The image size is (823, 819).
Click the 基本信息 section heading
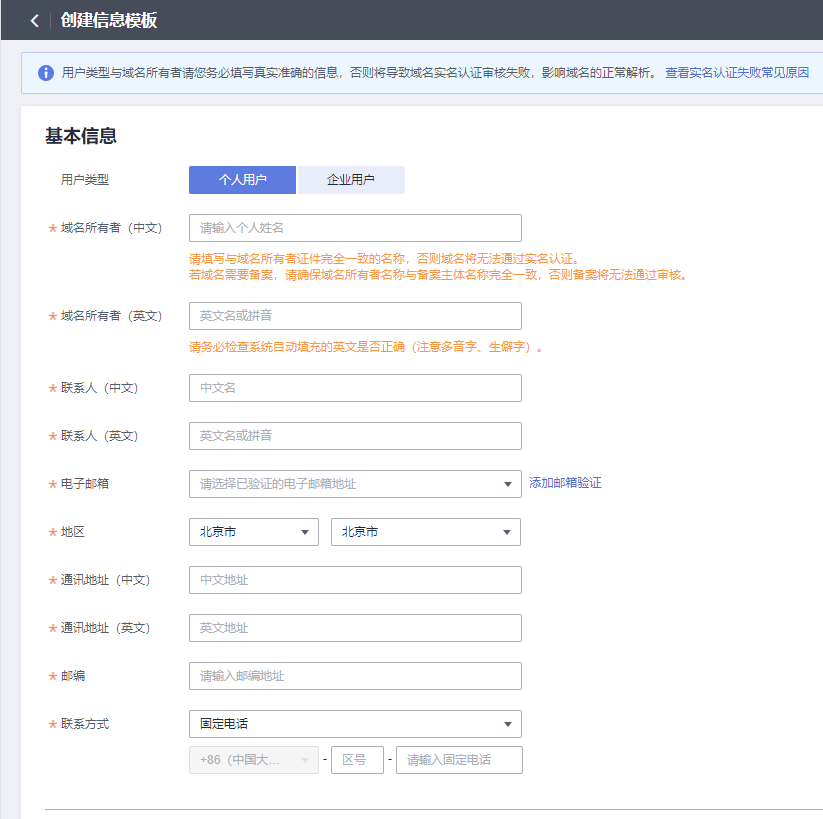81,136
